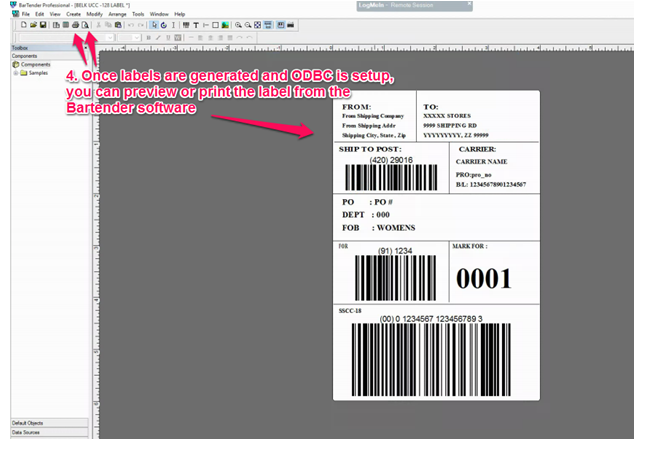Select the B/L: 12345678901234567 text

click(x=491, y=185)
